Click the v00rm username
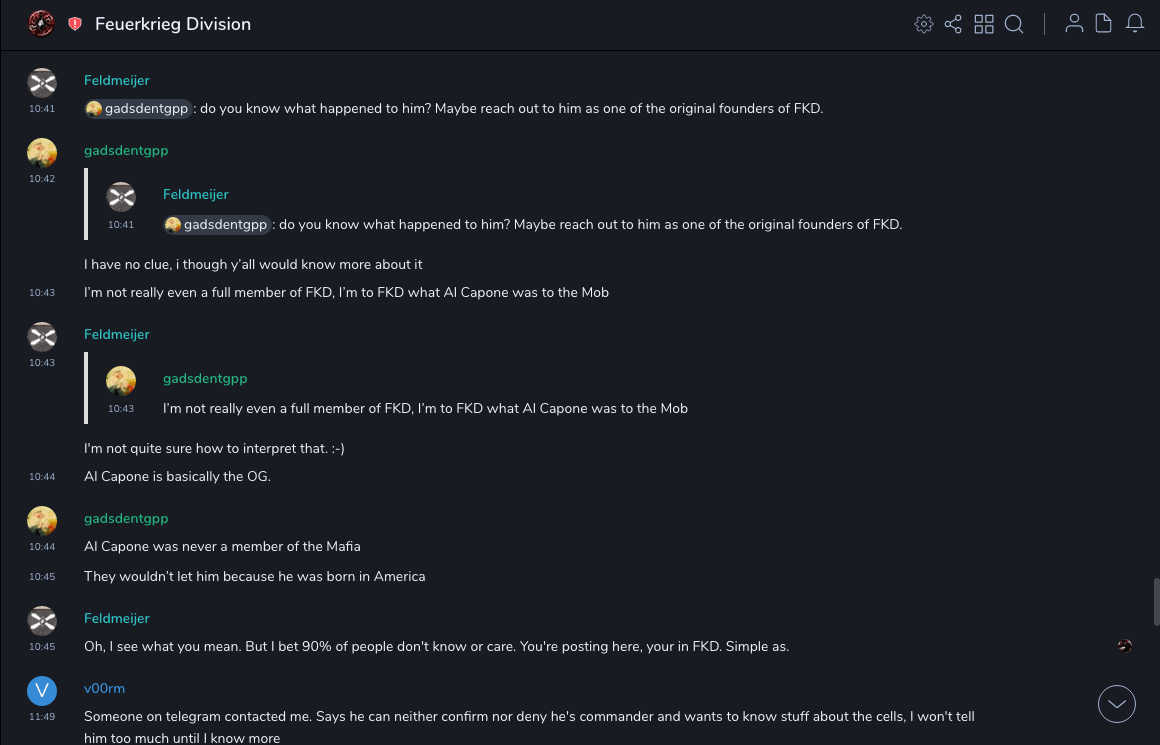This screenshot has height=745, width=1160. [104, 688]
